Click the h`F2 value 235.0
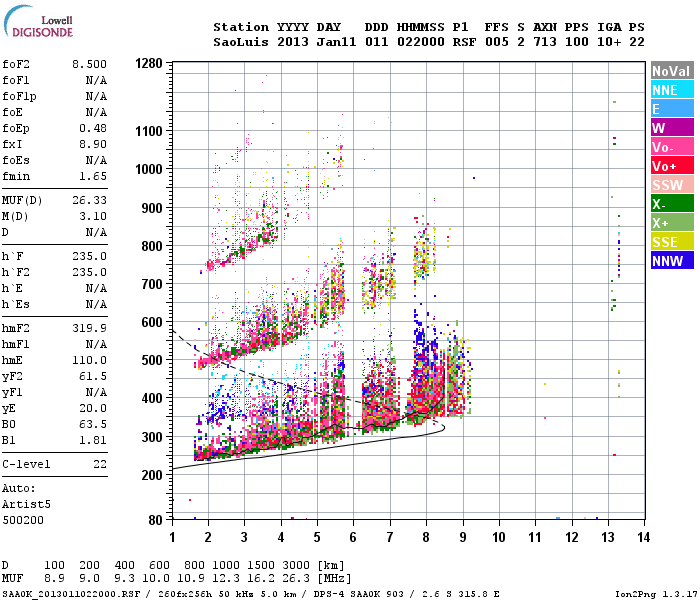The width and height of the screenshot is (700, 600). pos(89,272)
